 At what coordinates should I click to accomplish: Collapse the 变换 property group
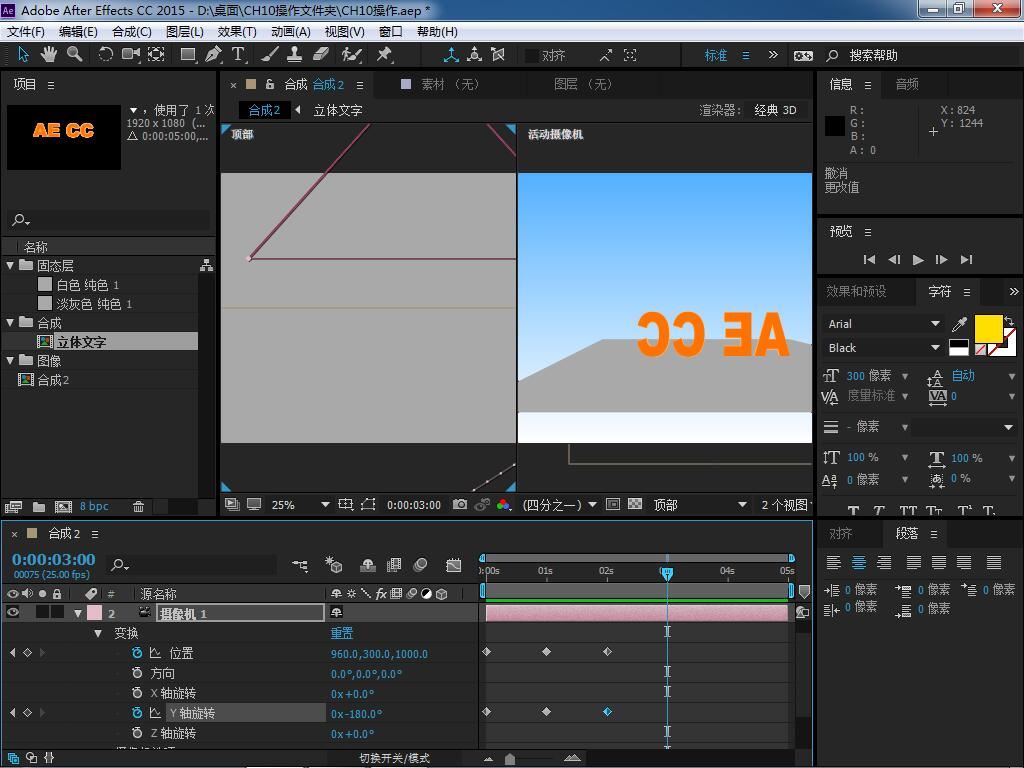98,633
